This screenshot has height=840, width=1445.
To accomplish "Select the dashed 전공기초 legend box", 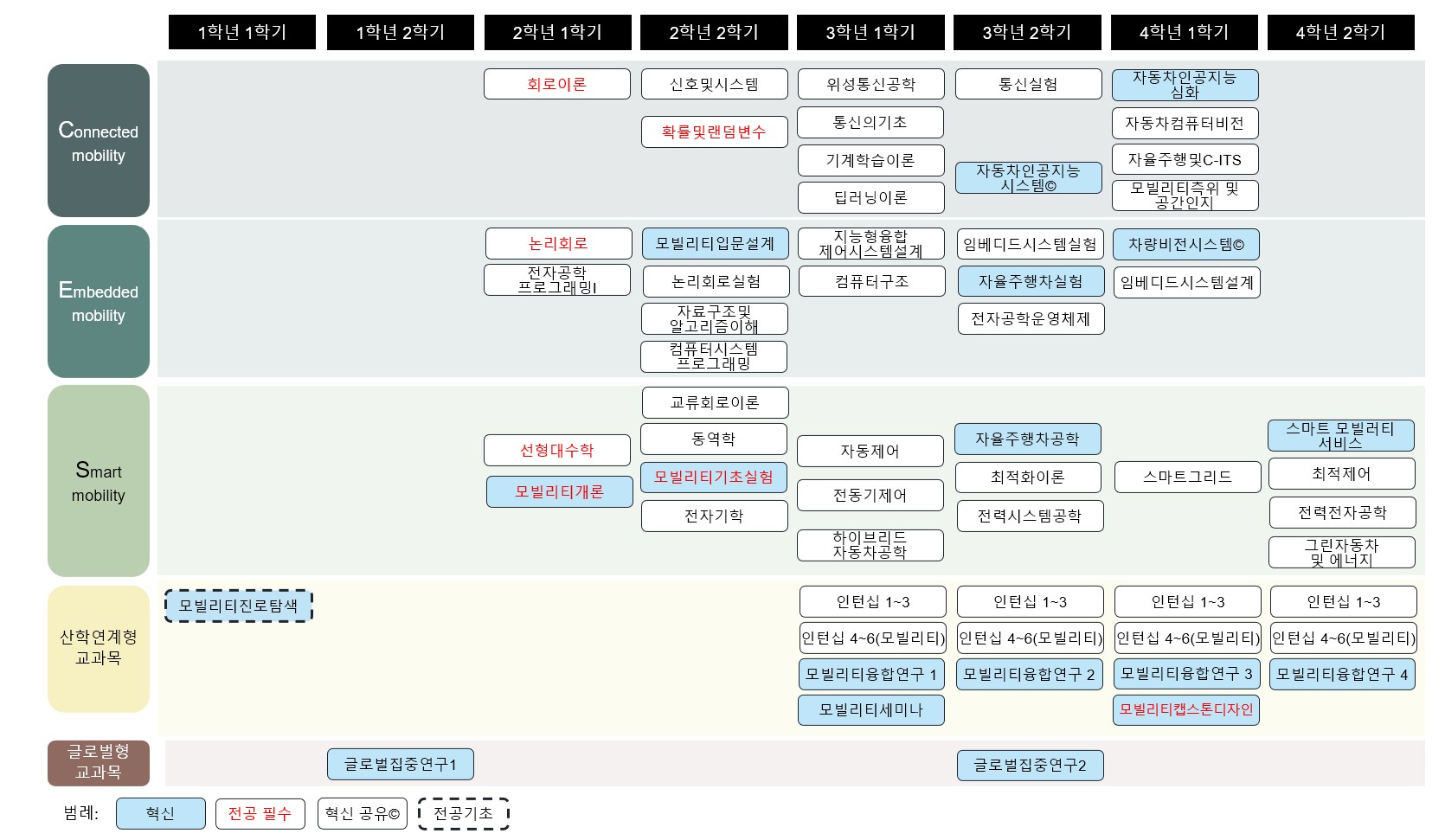I will [464, 814].
